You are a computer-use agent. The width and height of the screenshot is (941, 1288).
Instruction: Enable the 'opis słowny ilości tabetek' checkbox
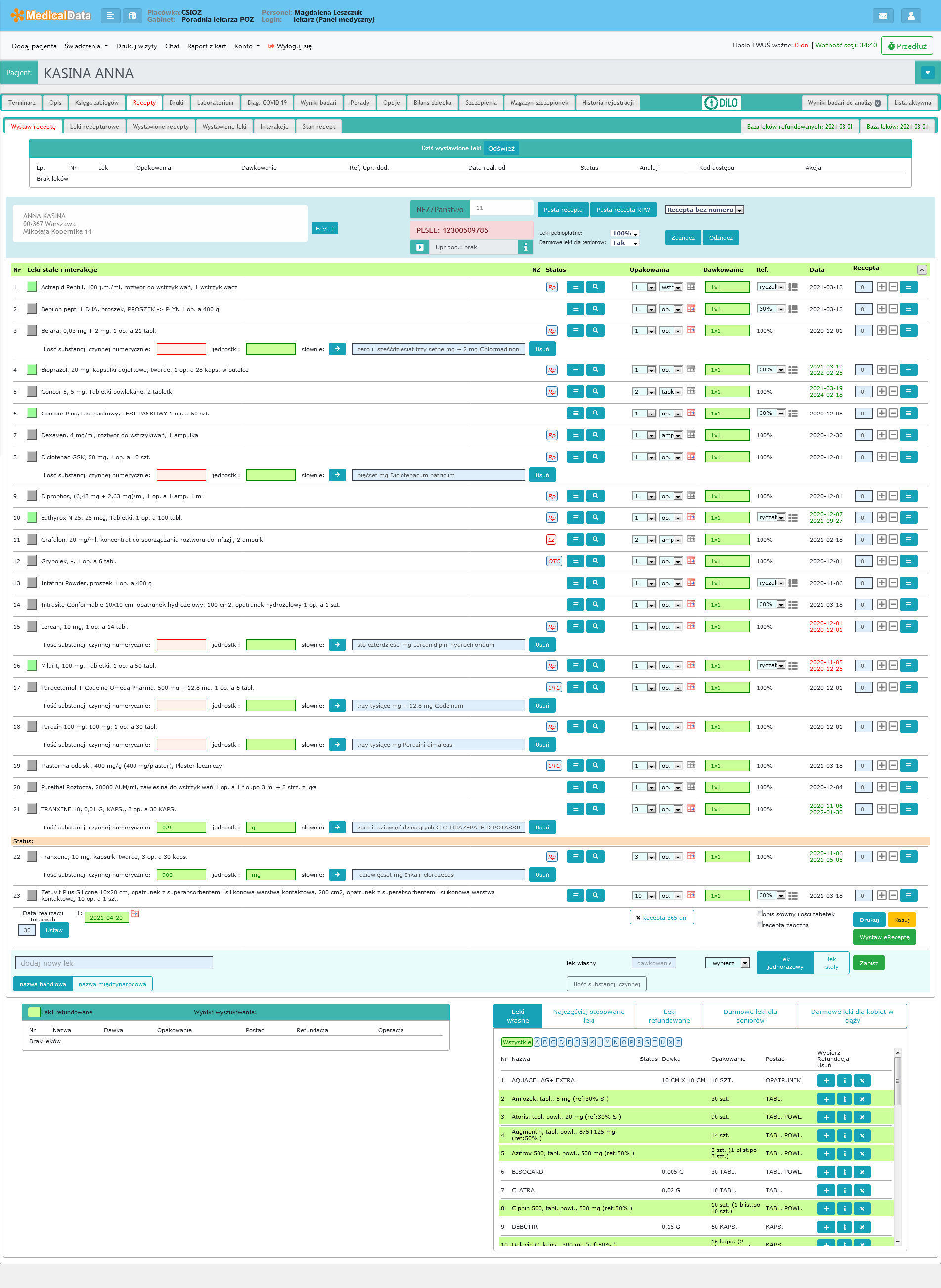[x=760, y=913]
